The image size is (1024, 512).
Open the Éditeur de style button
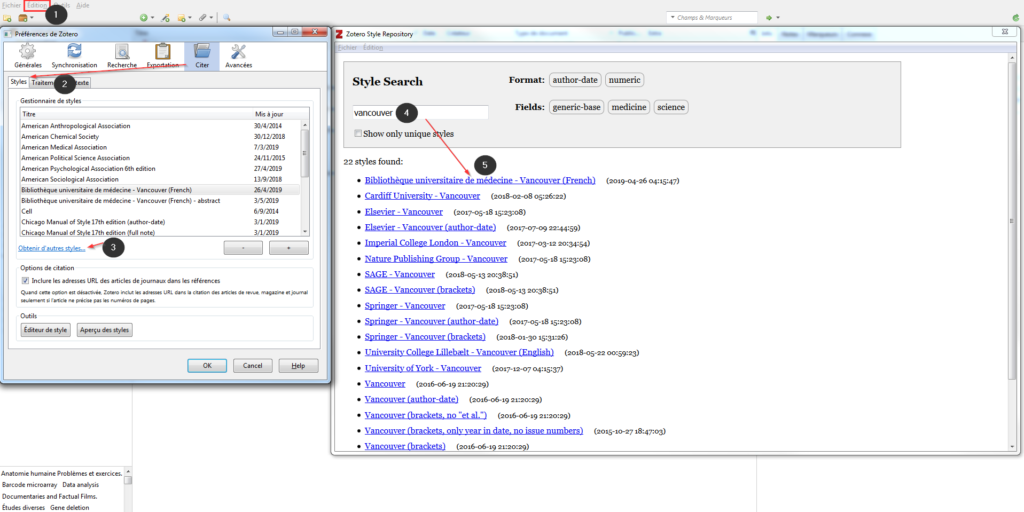coord(46,330)
